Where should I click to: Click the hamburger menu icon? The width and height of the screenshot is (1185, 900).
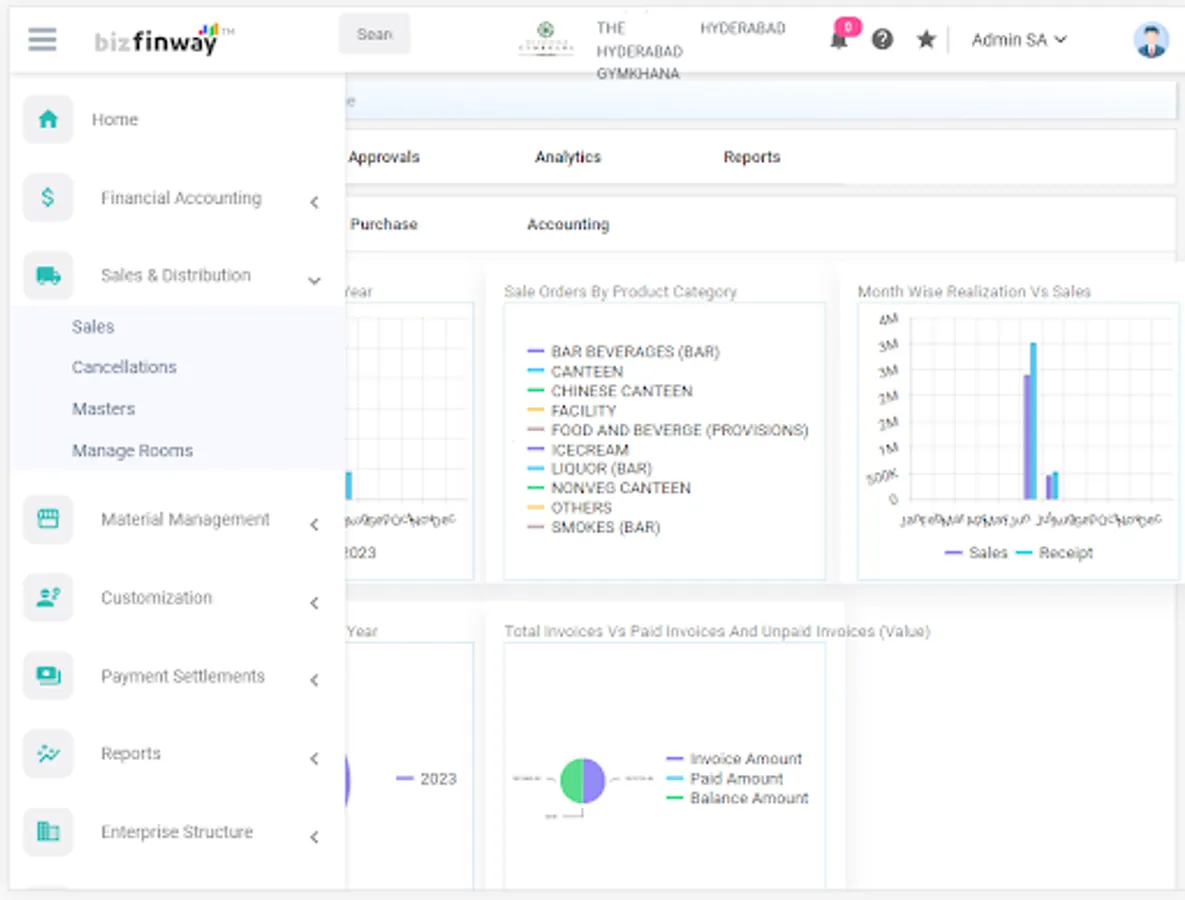[42, 39]
